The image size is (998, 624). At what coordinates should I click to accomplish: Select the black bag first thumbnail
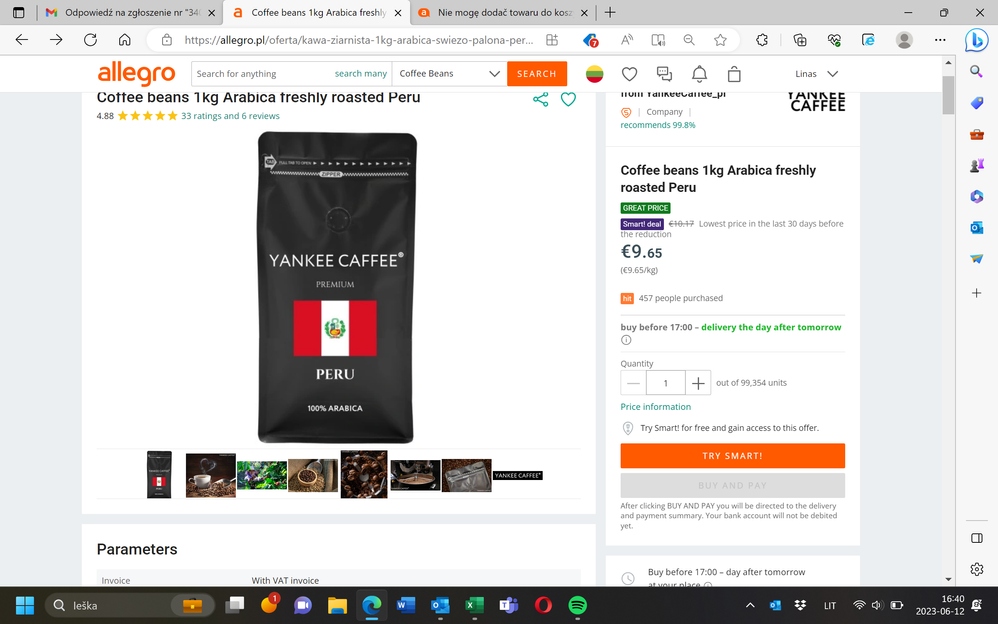coord(159,474)
